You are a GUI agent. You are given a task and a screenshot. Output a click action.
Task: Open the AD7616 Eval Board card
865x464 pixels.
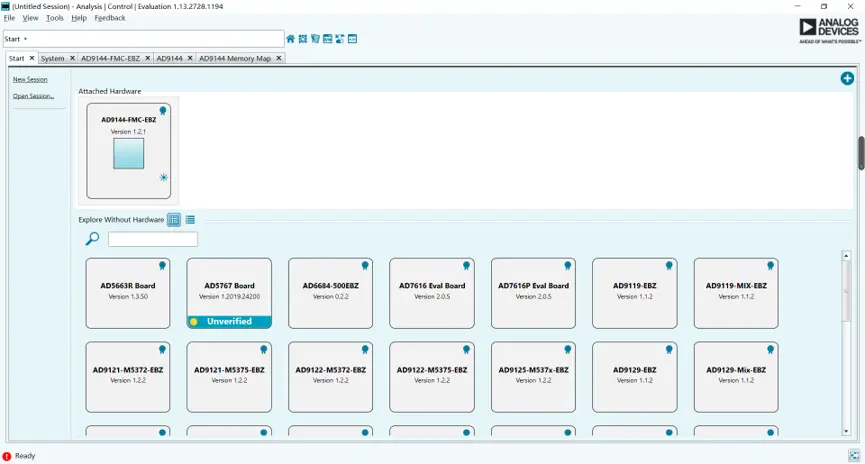(432, 294)
